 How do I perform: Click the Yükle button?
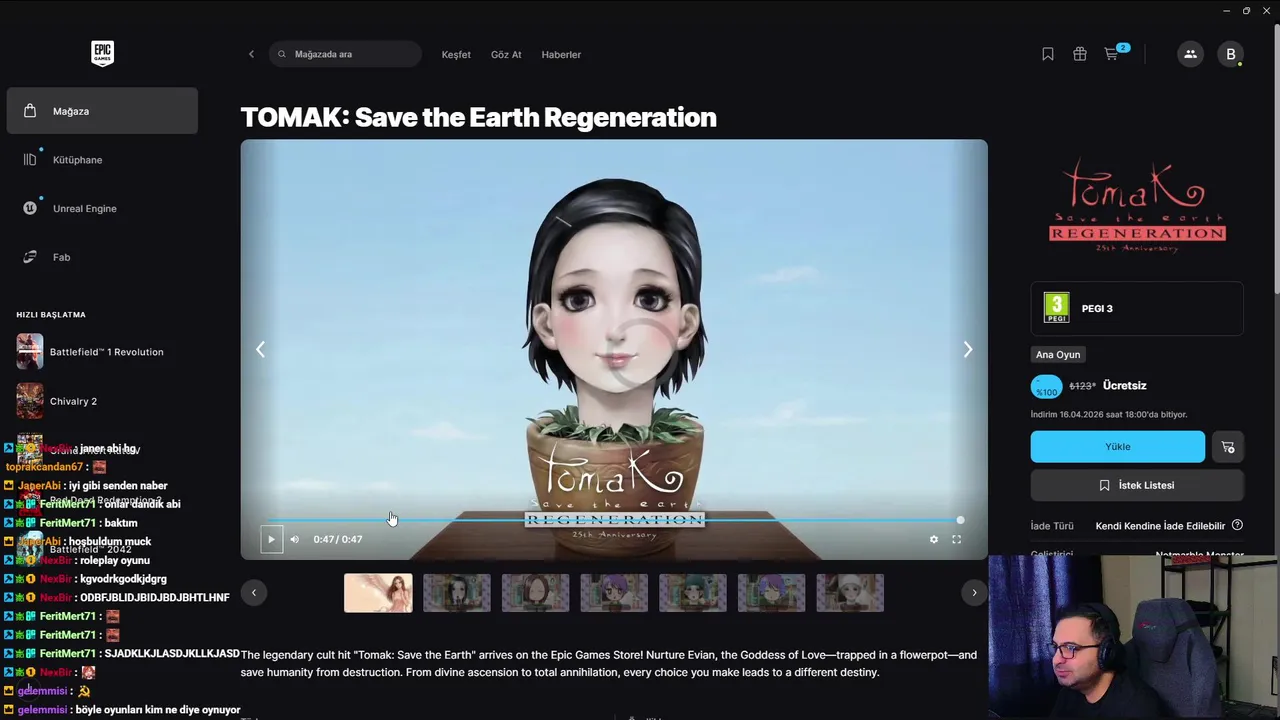coord(1118,447)
